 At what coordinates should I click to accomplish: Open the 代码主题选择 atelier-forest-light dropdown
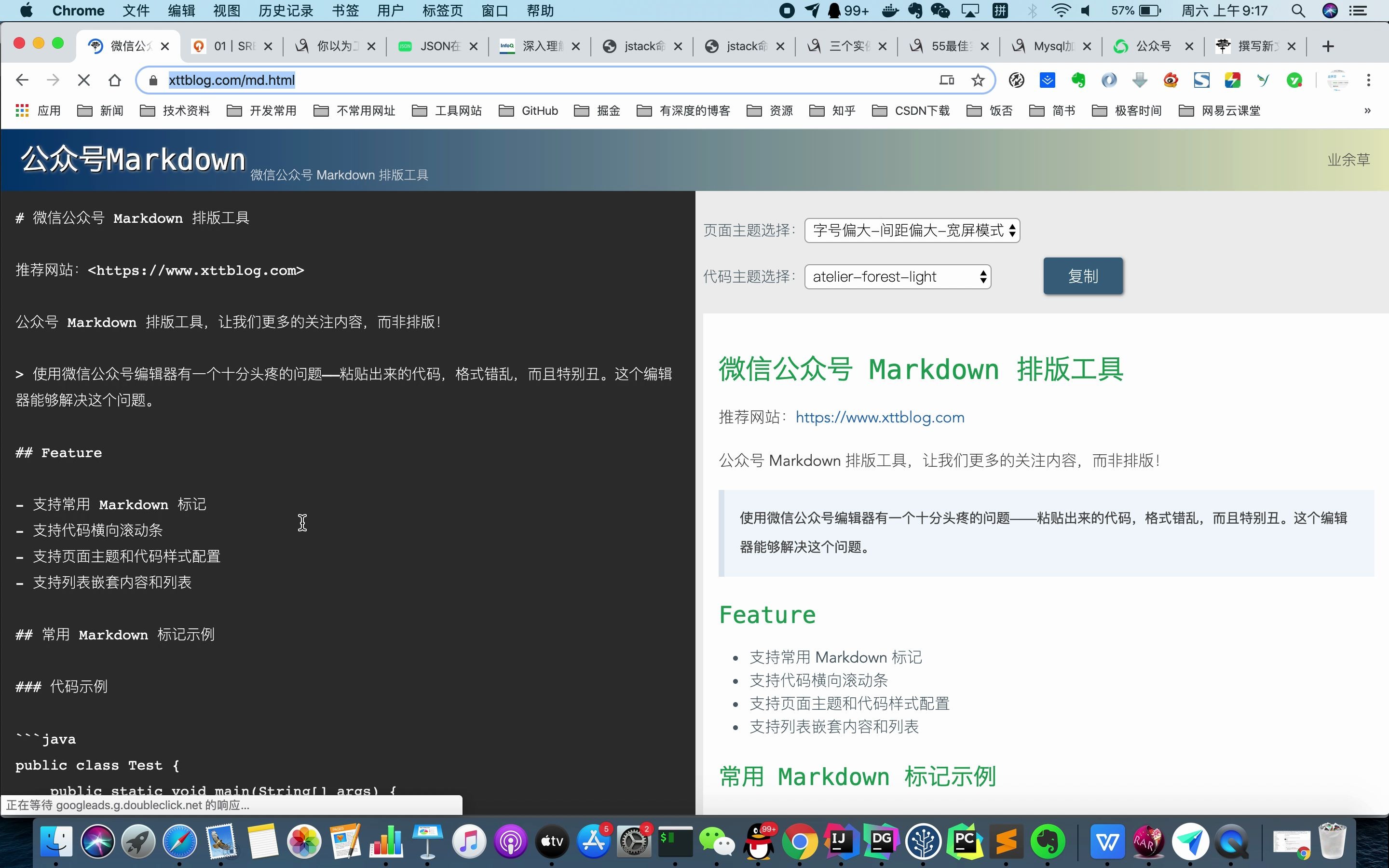[898, 277]
